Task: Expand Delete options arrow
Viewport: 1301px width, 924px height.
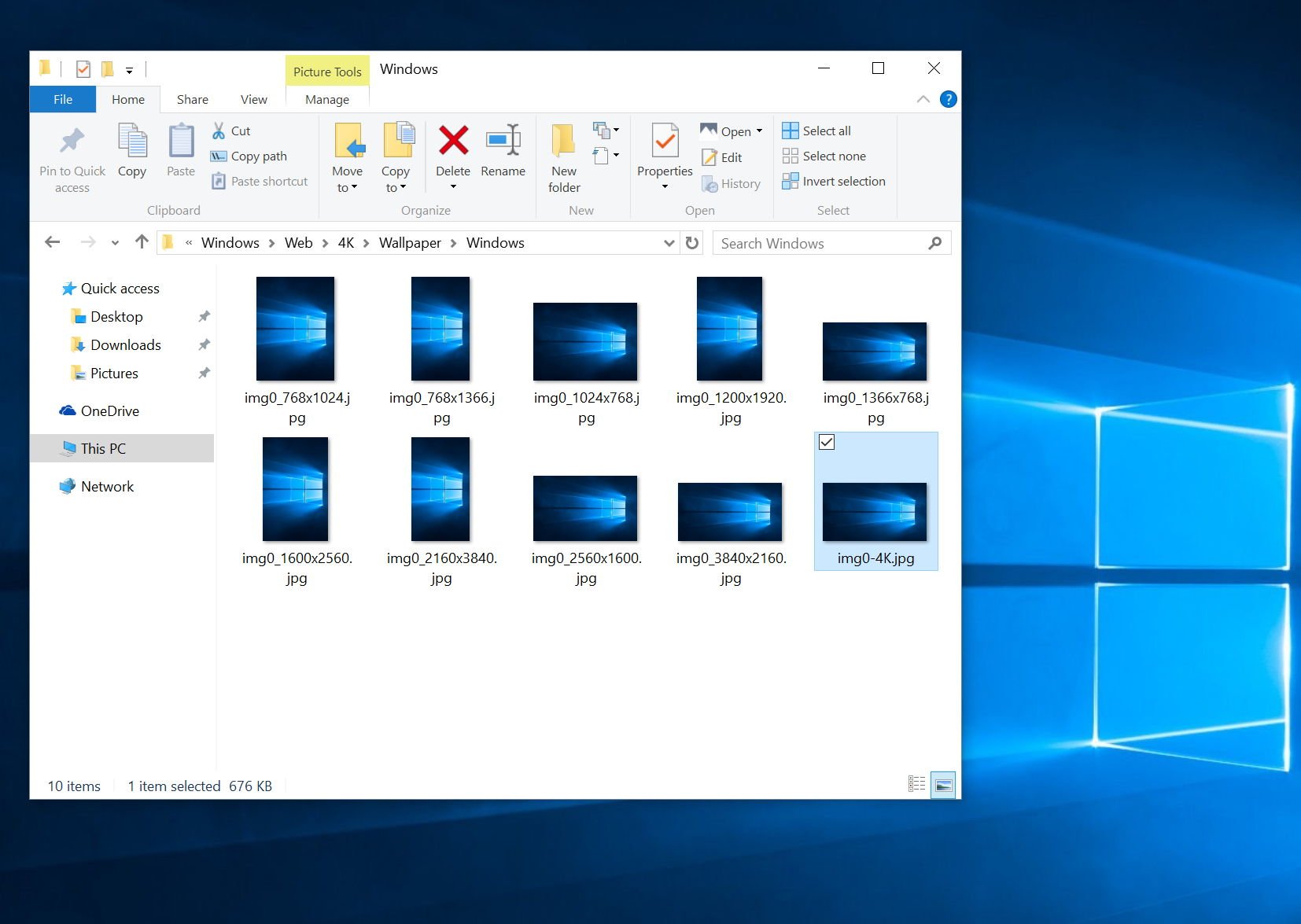Action: point(453,186)
